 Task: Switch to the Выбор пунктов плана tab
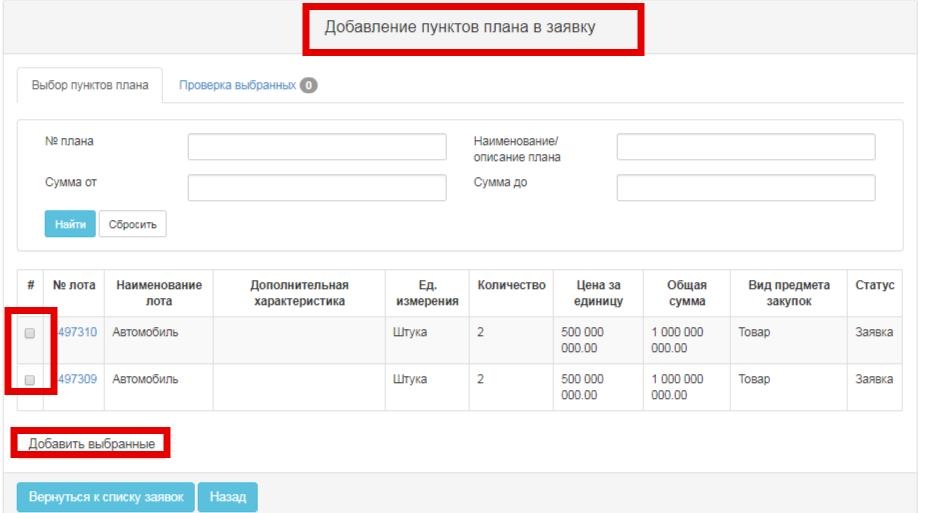[90, 86]
